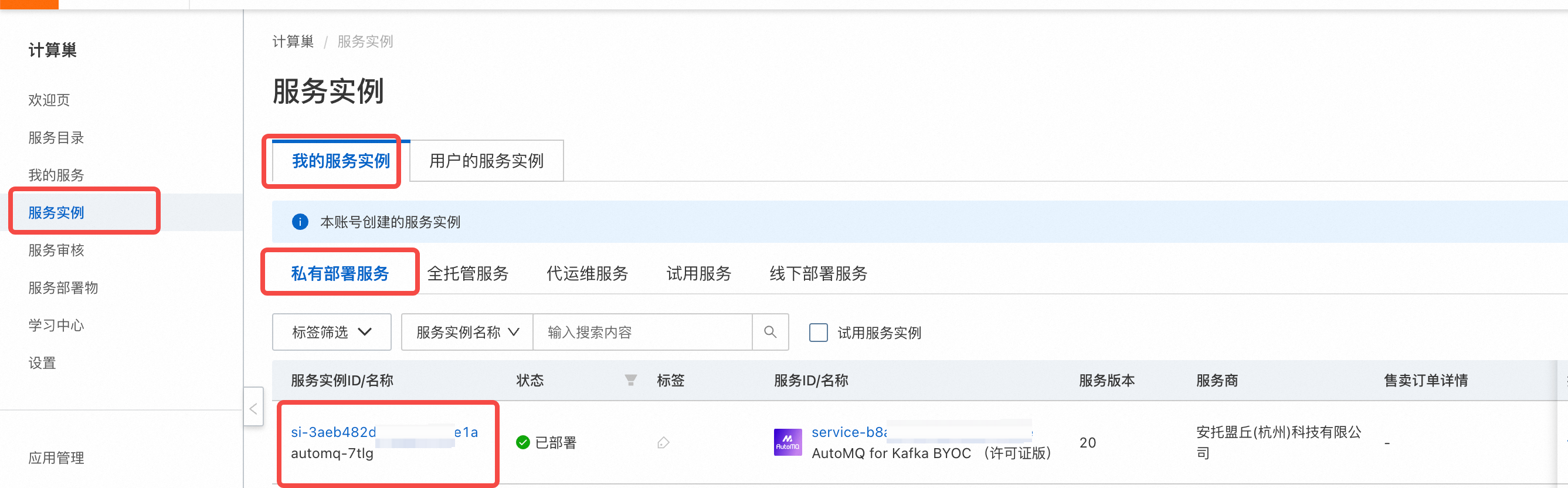The image size is (1568, 488).
Task: Open 欢迎页 in the sidebar
Action: [x=49, y=100]
